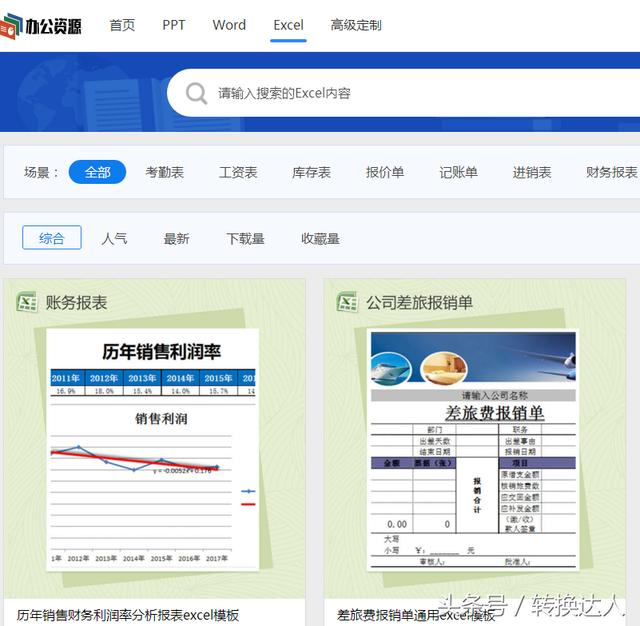Filter by 记账单 scene
The height and width of the screenshot is (626, 640).
pos(458,172)
